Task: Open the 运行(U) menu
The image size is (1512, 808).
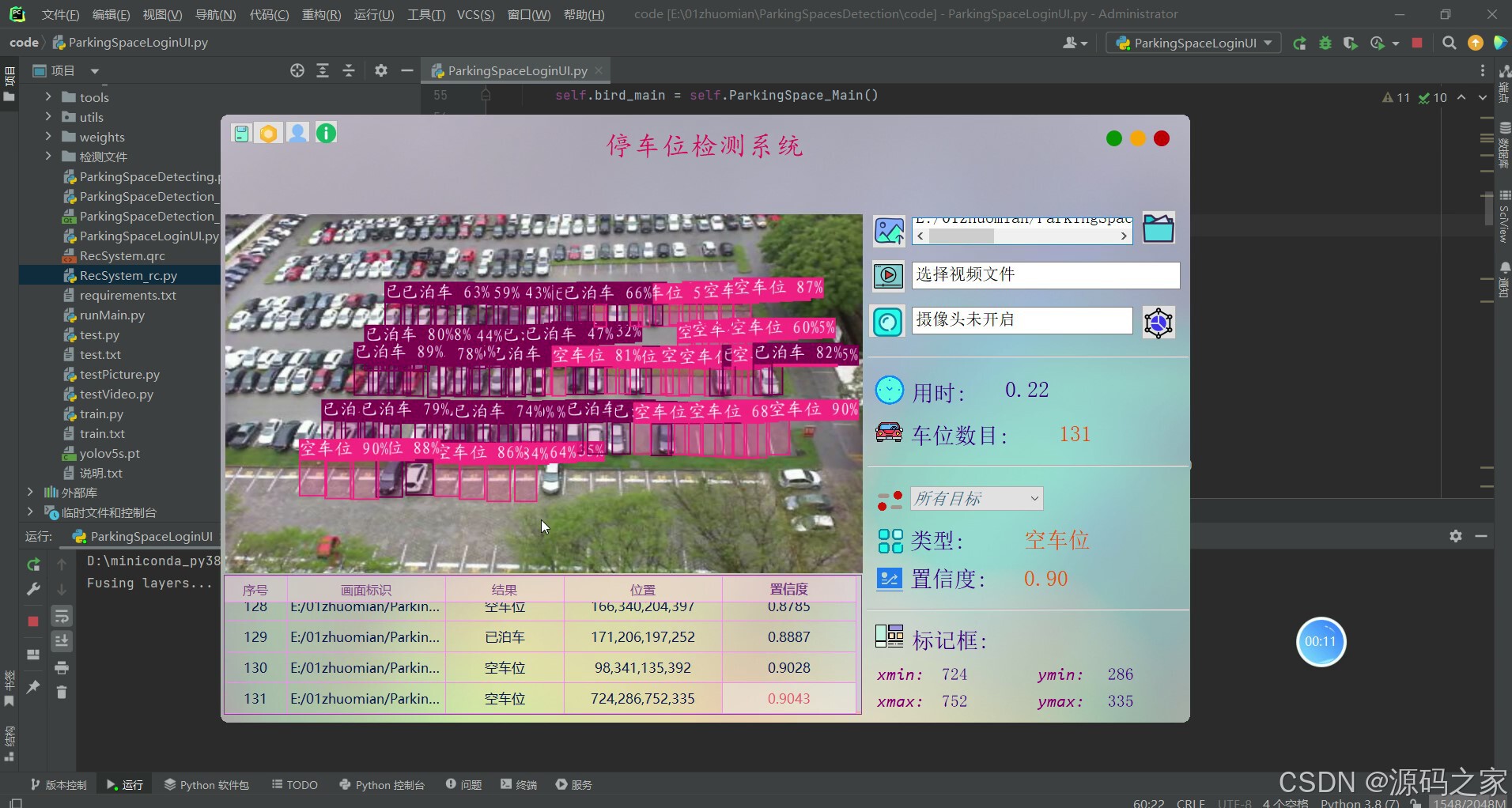Action: (373, 14)
